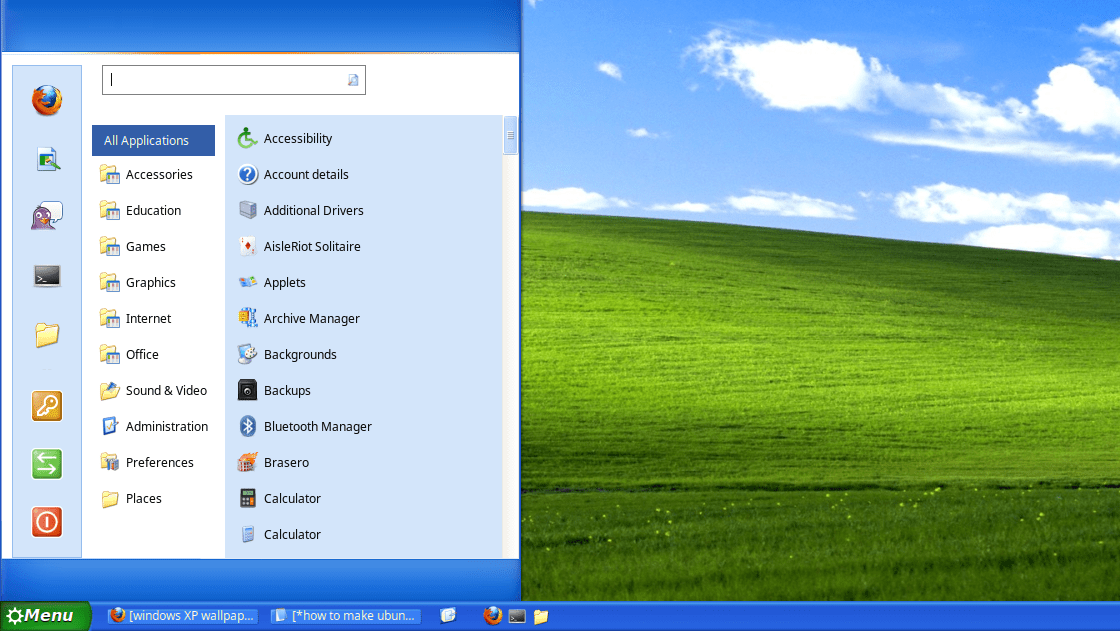Click the Applets icon
The image size is (1120, 631).
tap(247, 282)
